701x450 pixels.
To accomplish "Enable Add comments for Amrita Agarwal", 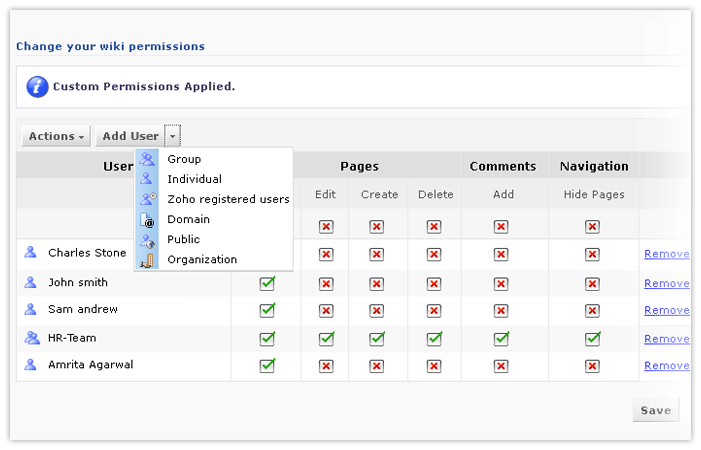I will [501, 366].
